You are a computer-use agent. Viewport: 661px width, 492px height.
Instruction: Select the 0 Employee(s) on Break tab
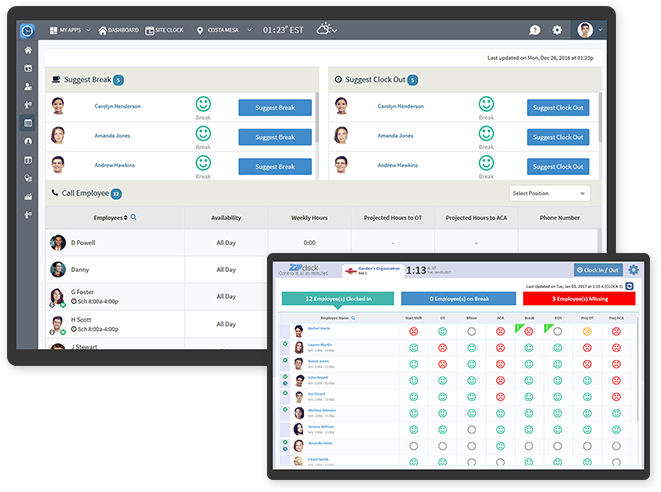[459, 298]
